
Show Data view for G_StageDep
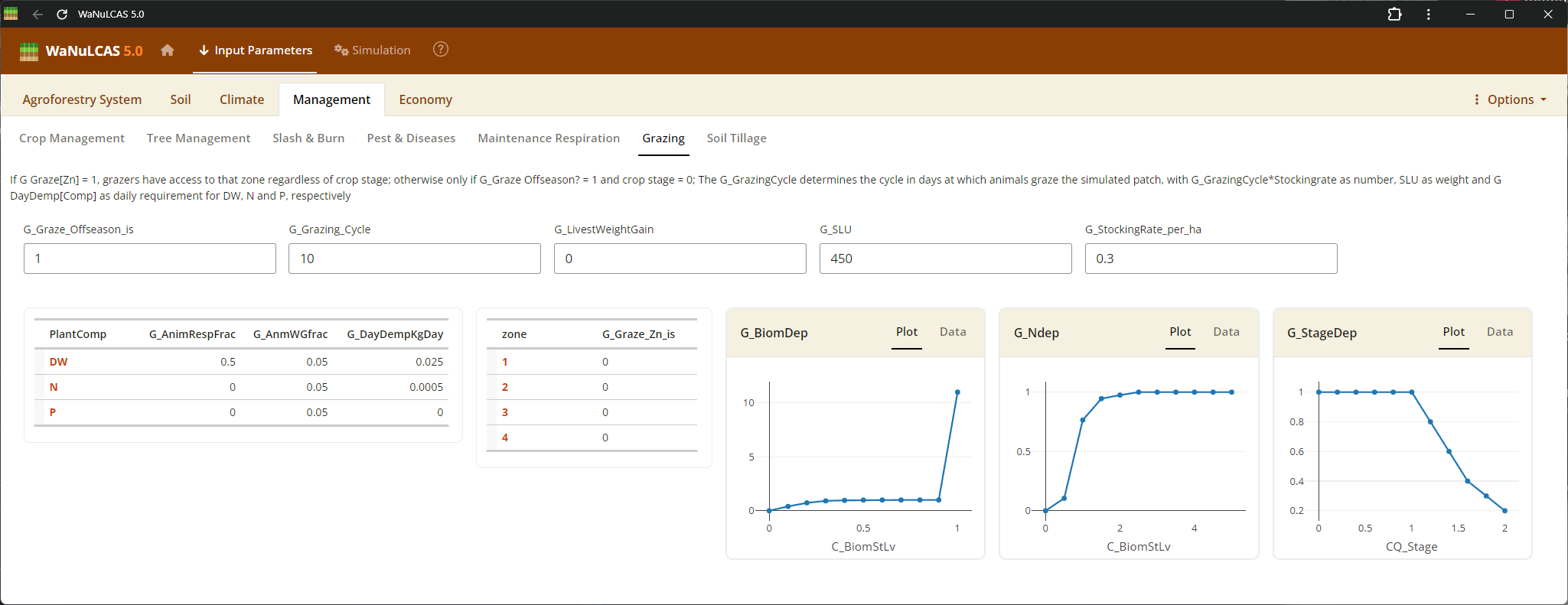tap(1499, 332)
